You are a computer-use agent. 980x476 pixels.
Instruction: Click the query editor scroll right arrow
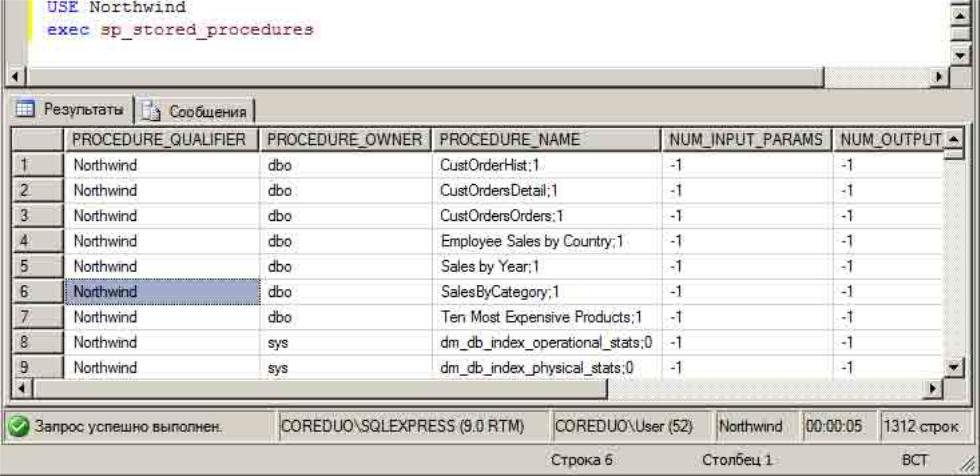(x=939, y=77)
